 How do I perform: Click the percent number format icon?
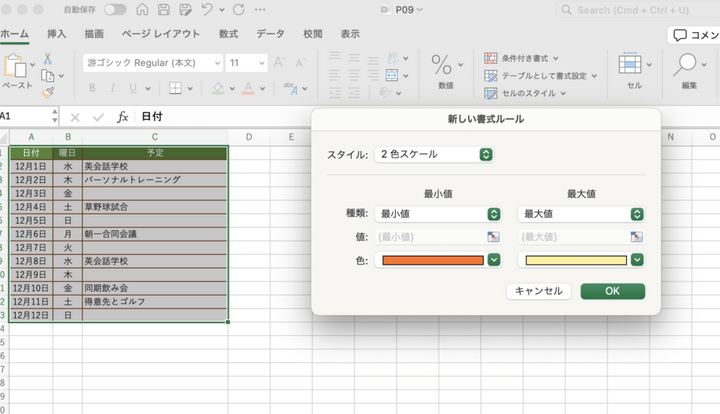[x=441, y=65]
